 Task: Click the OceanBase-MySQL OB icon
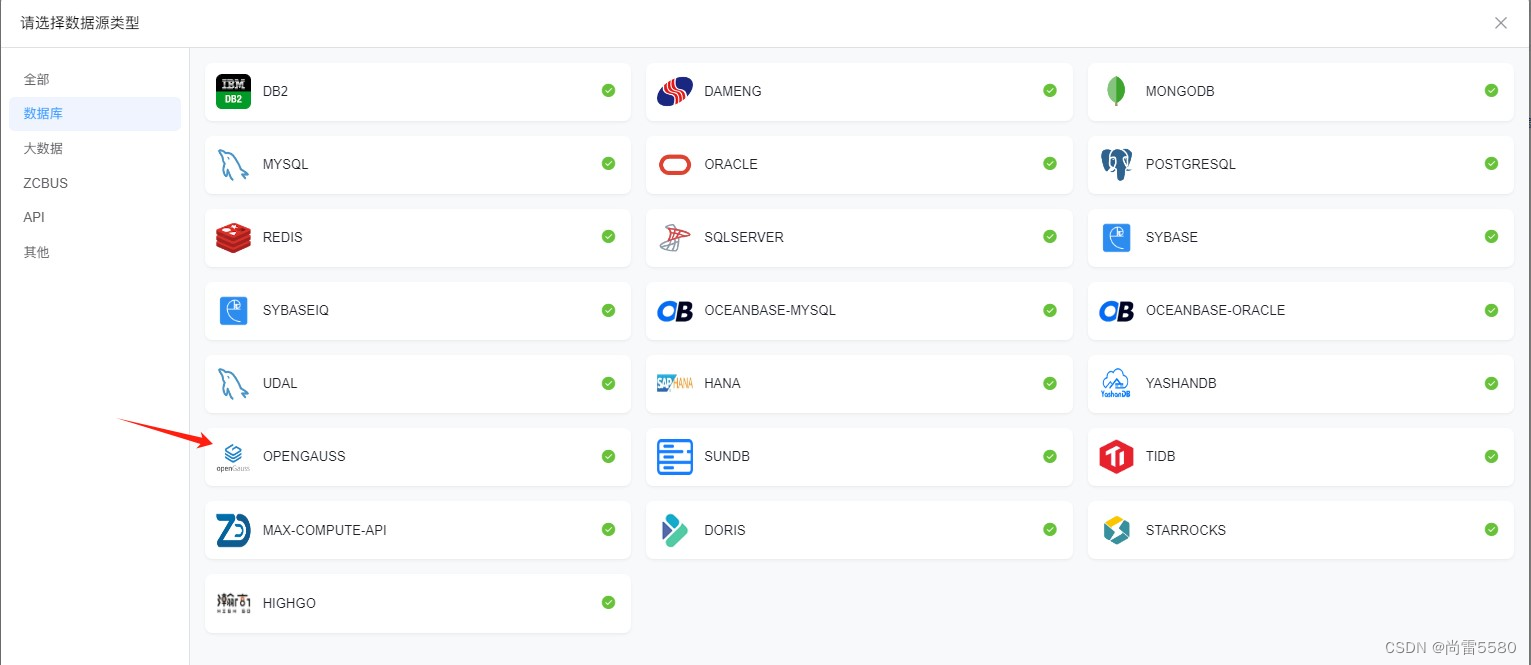(x=675, y=311)
